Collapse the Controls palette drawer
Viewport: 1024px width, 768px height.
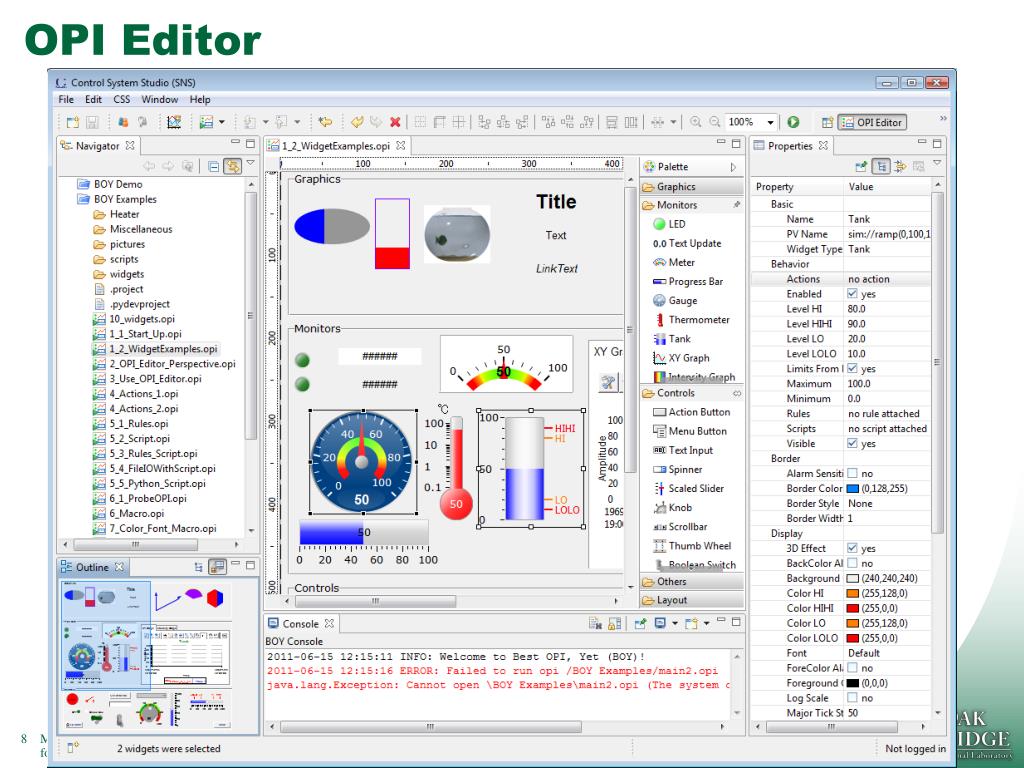click(x=692, y=393)
